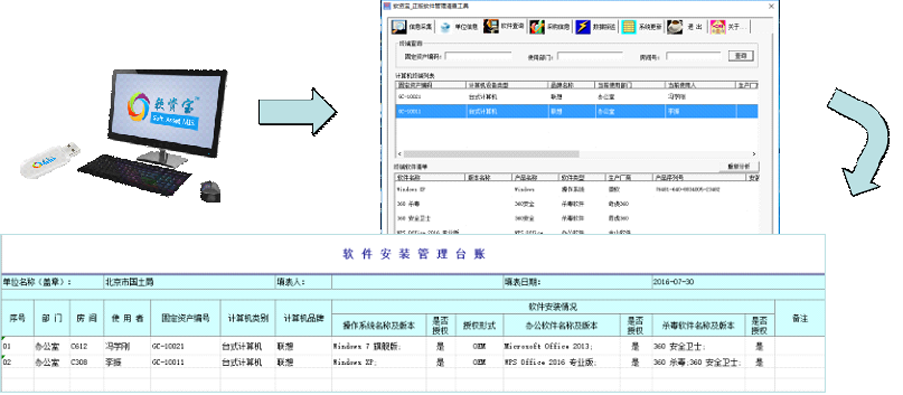Focus the 固定资产编码 input field
This screenshot has width=903, height=395.
(478, 56)
